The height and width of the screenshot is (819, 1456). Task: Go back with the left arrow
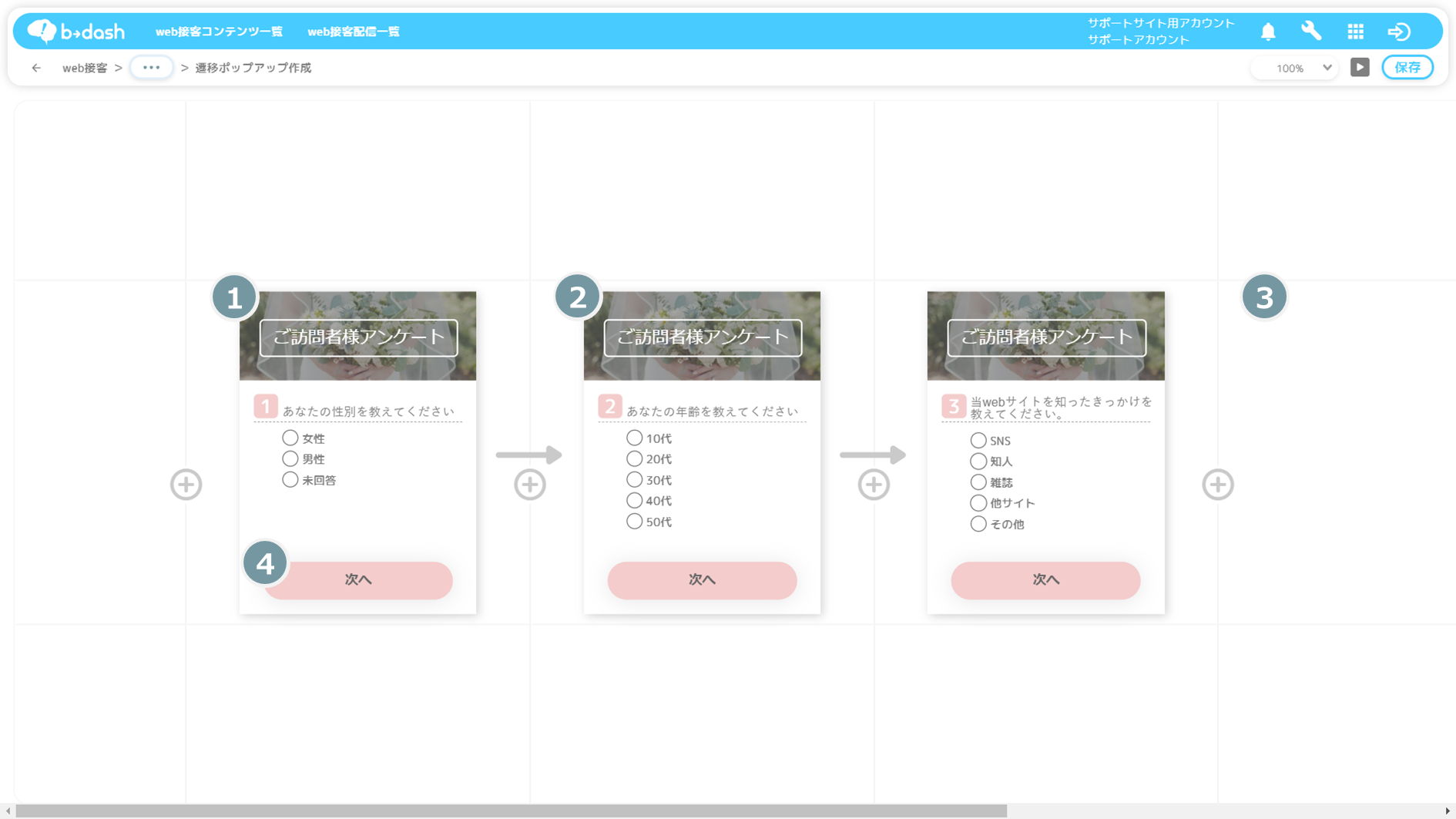point(36,68)
